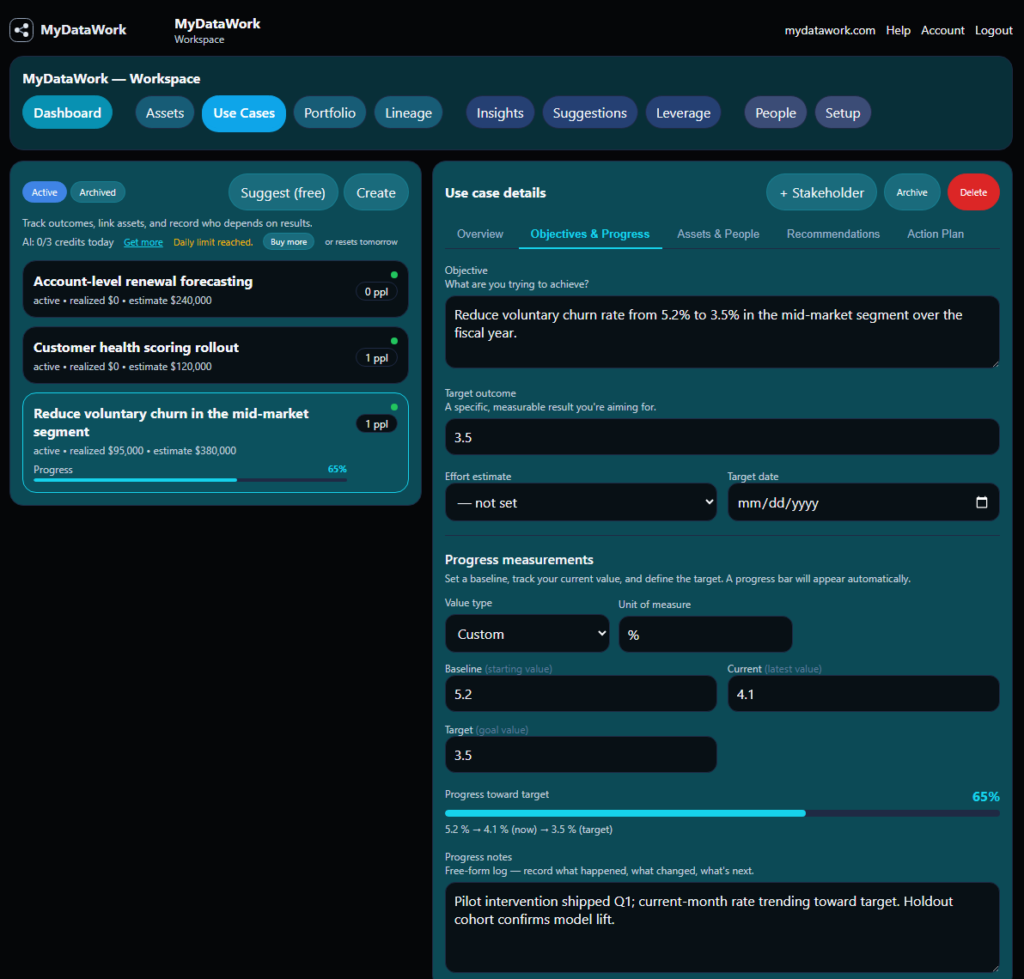Click the Current latest value field
Viewport: 1024px width, 979px height.
[863, 694]
